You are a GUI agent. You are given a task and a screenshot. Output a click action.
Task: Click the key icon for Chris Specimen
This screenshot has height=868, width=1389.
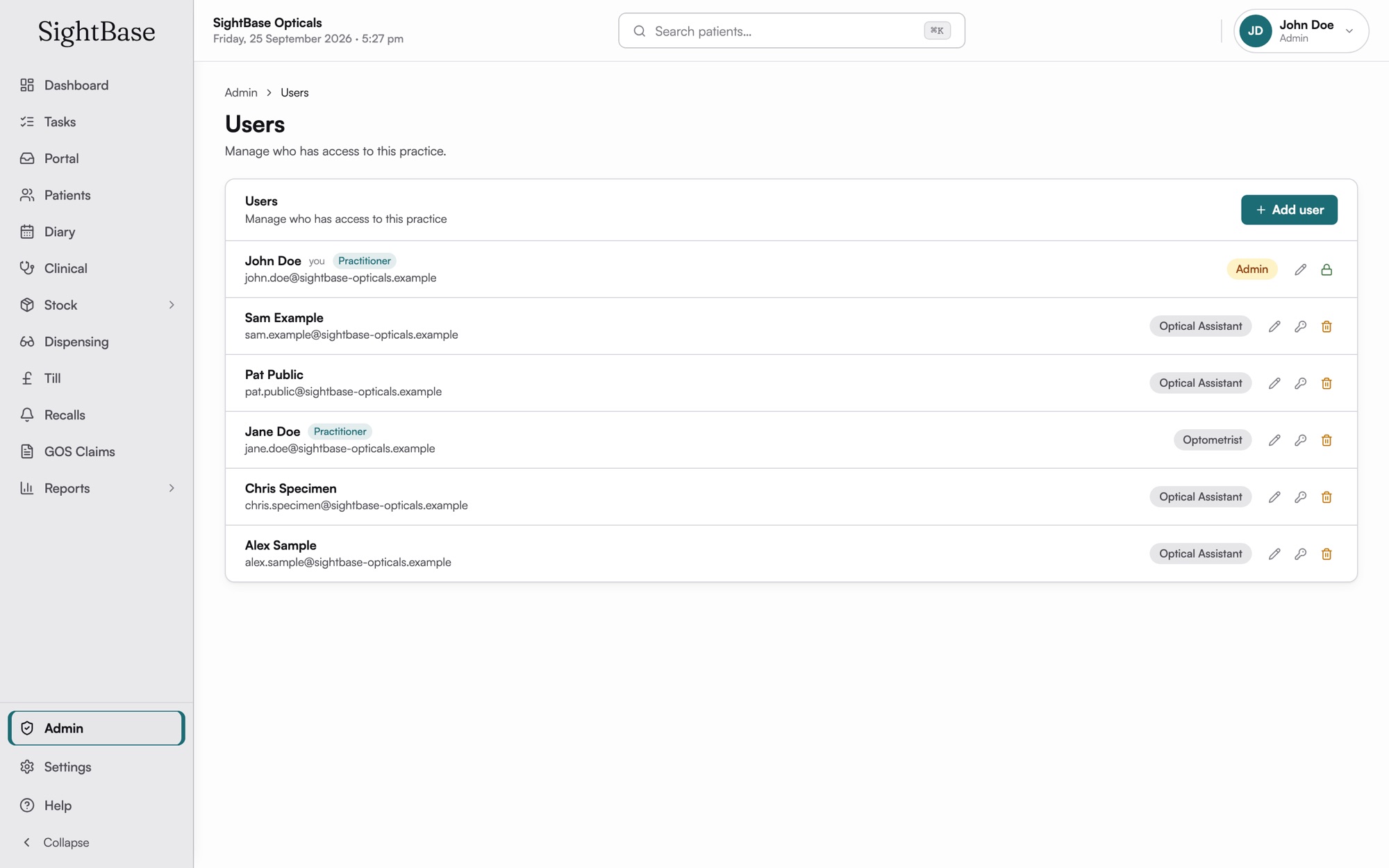[x=1300, y=497]
